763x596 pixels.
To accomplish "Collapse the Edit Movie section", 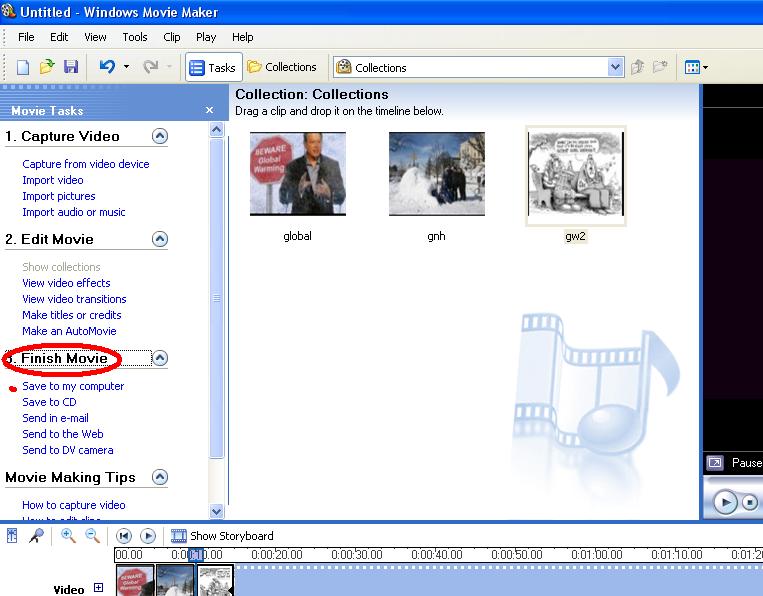I will (160, 239).
